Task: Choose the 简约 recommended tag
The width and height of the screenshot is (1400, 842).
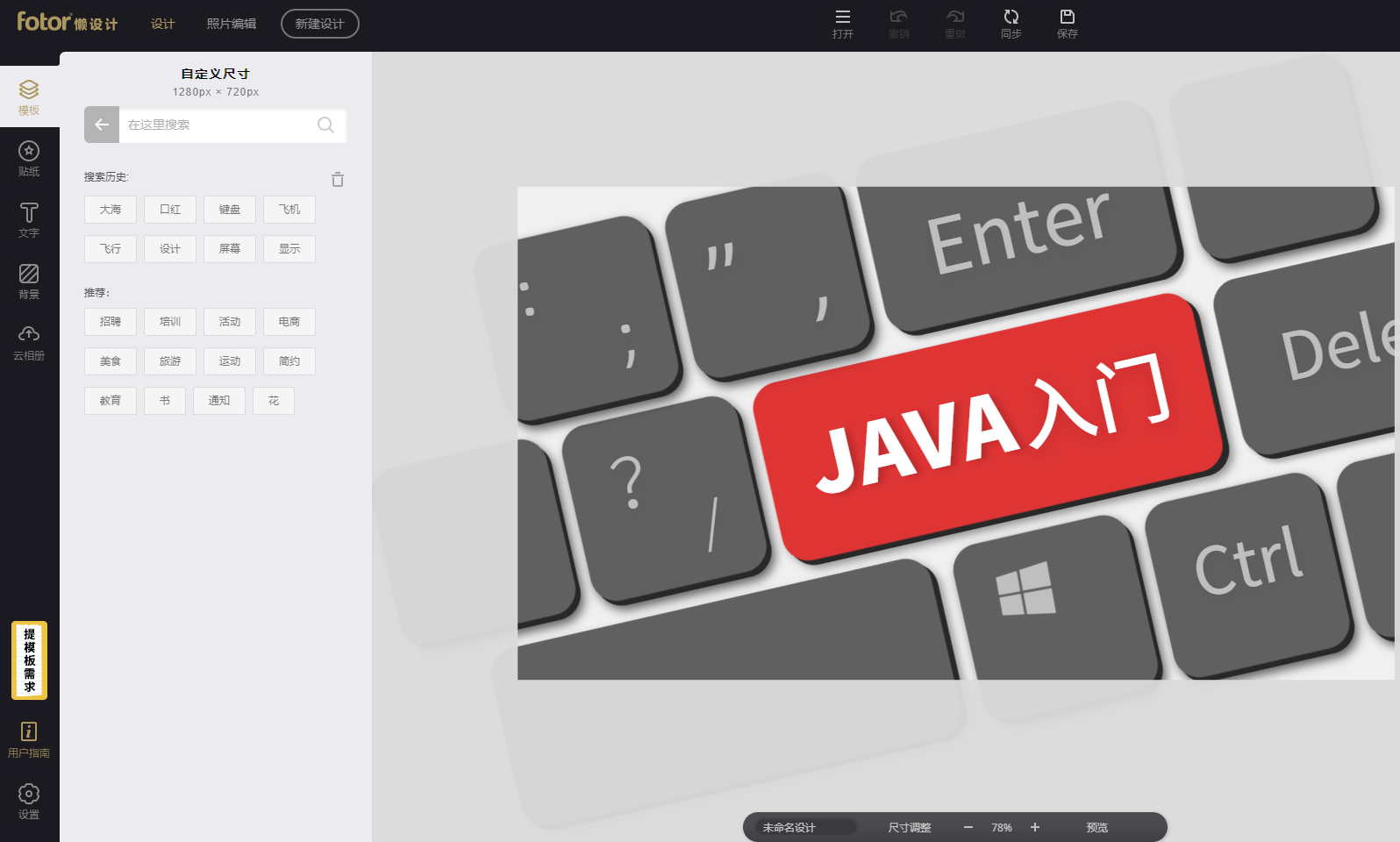Action: pyautogui.click(x=289, y=361)
